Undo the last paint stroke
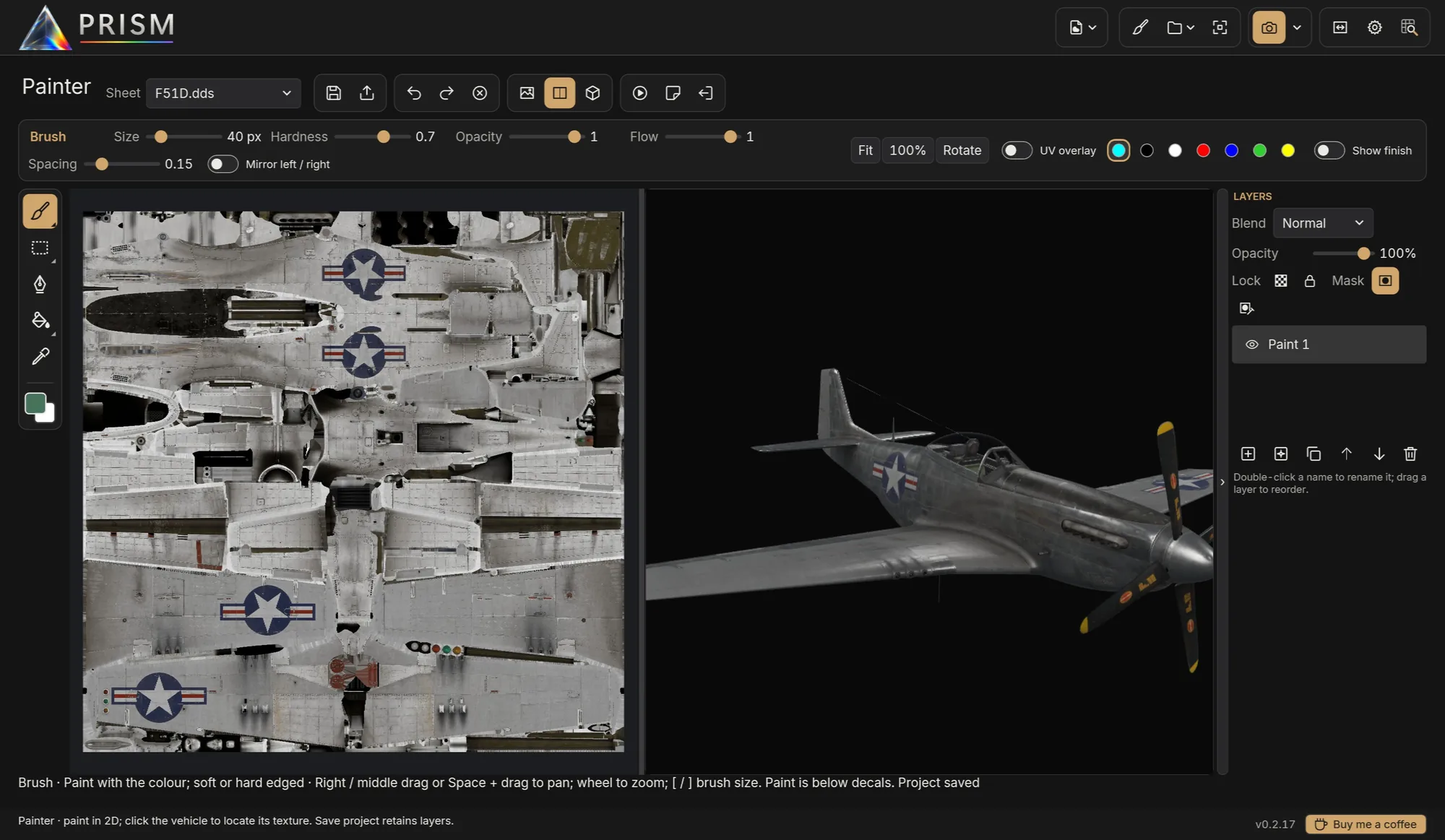The width and height of the screenshot is (1445, 840). (x=413, y=92)
